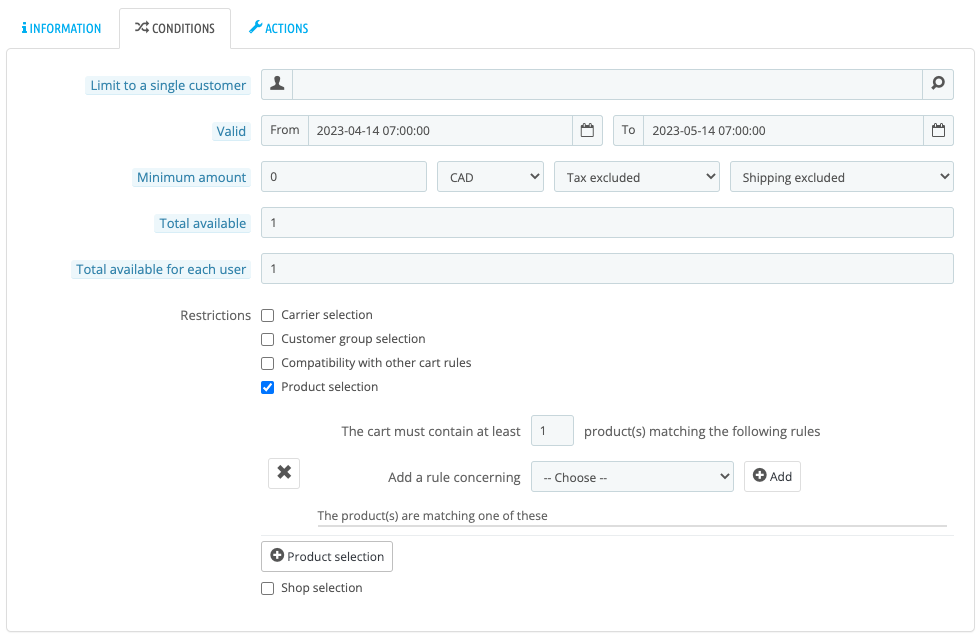980x637 pixels.
Task: Click the plus icon on Add button
Action: pos(760,476)
